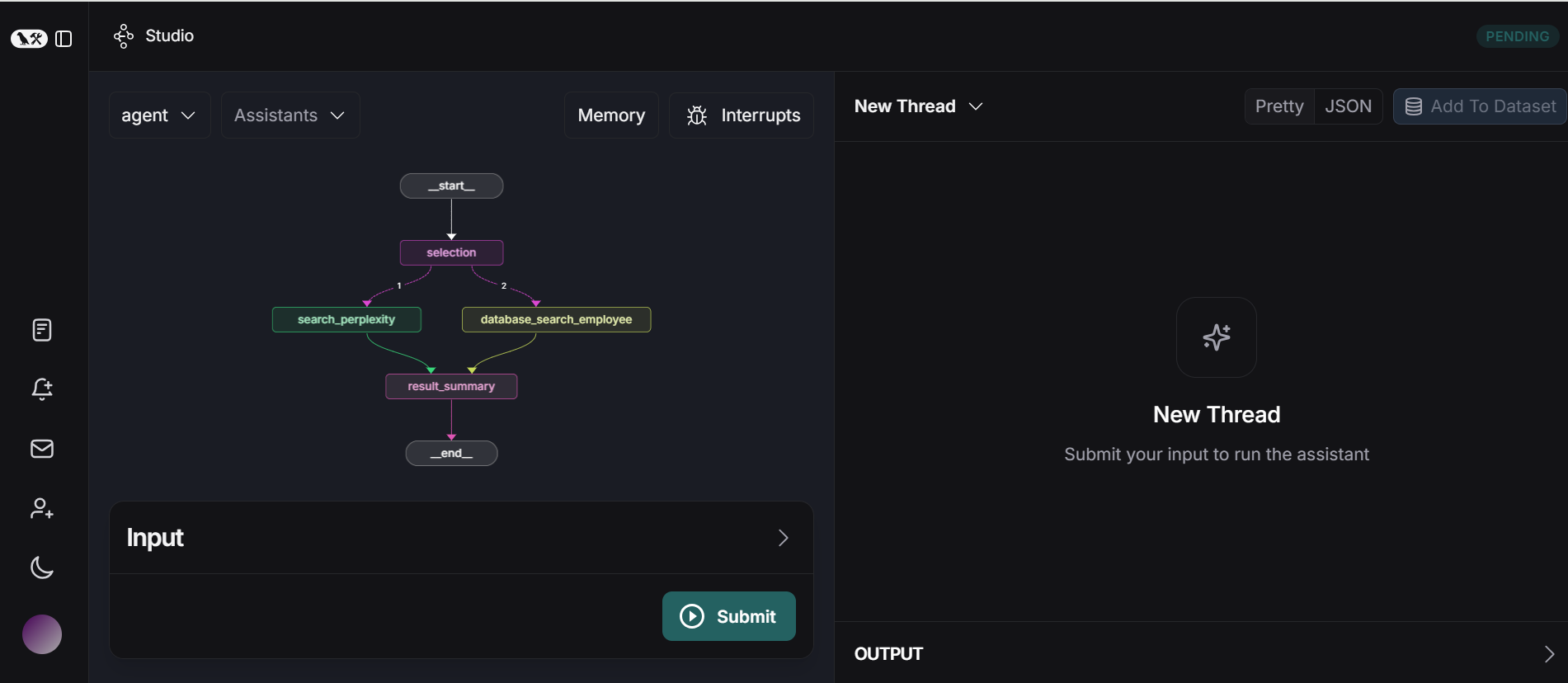This screenshot has height=683, width=1568.
Task: Open the document notes sidebar icon
Action: point(42,330)
